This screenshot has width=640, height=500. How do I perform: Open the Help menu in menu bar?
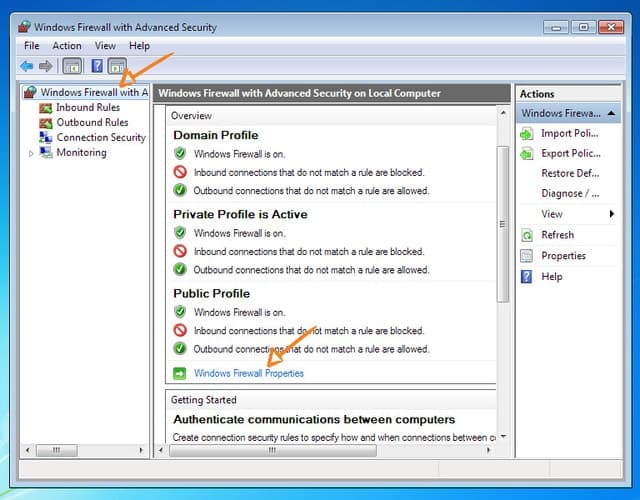139,46
